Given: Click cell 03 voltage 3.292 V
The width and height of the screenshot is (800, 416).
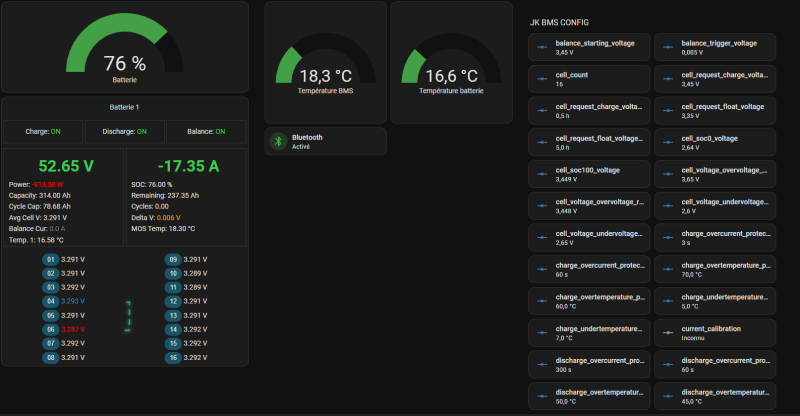Looking at the screenshot, I should 73,287.
